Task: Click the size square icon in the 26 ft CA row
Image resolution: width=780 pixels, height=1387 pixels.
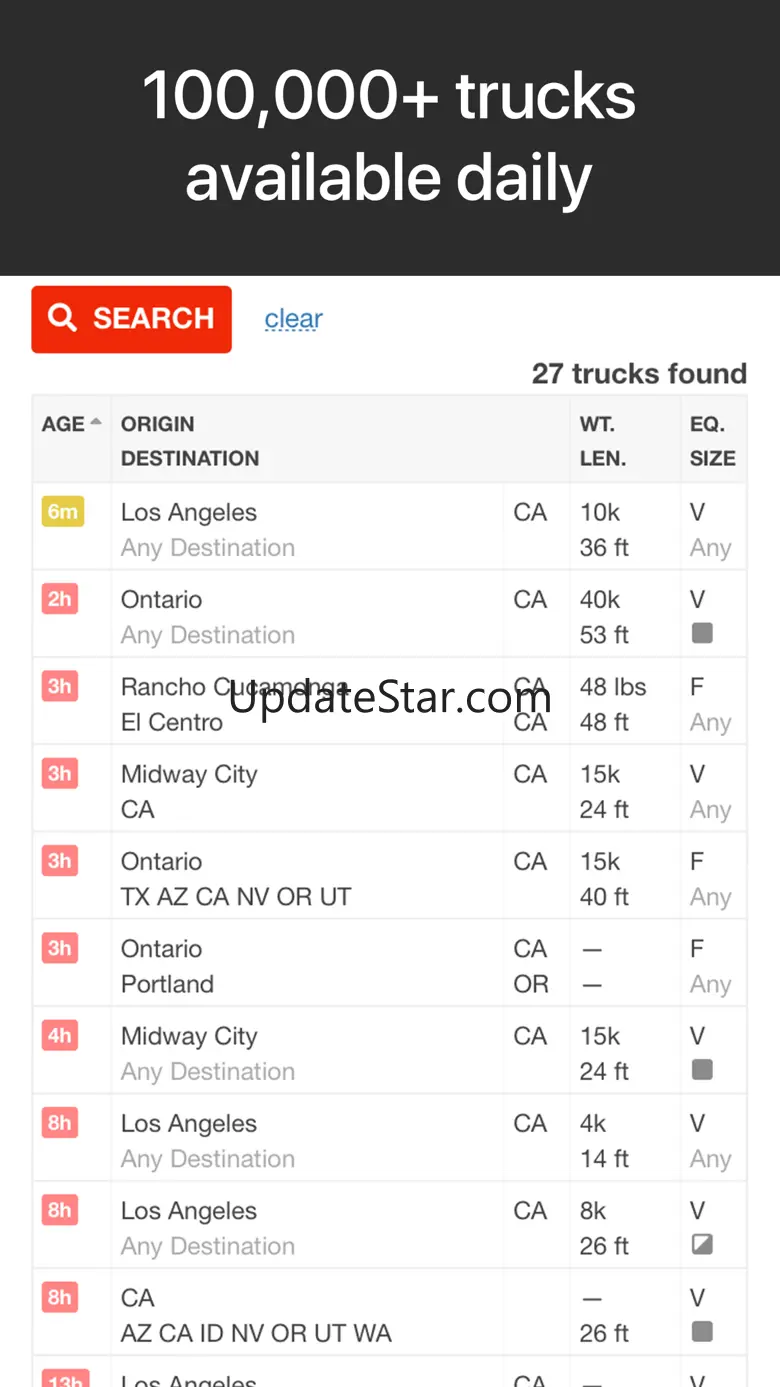Action: [x=702, y=1332]
